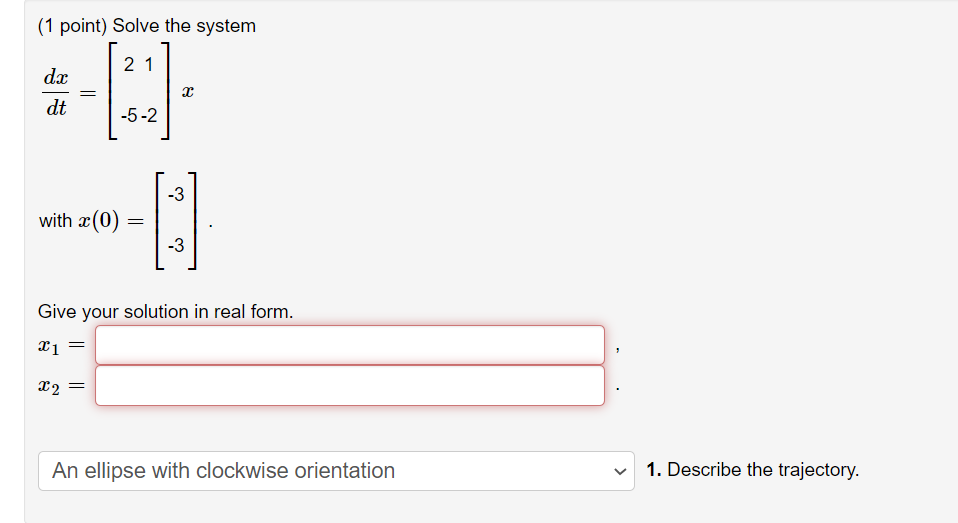Click the 'x1 =' label
The image size is (958, 523).
[x=59, y=346]
